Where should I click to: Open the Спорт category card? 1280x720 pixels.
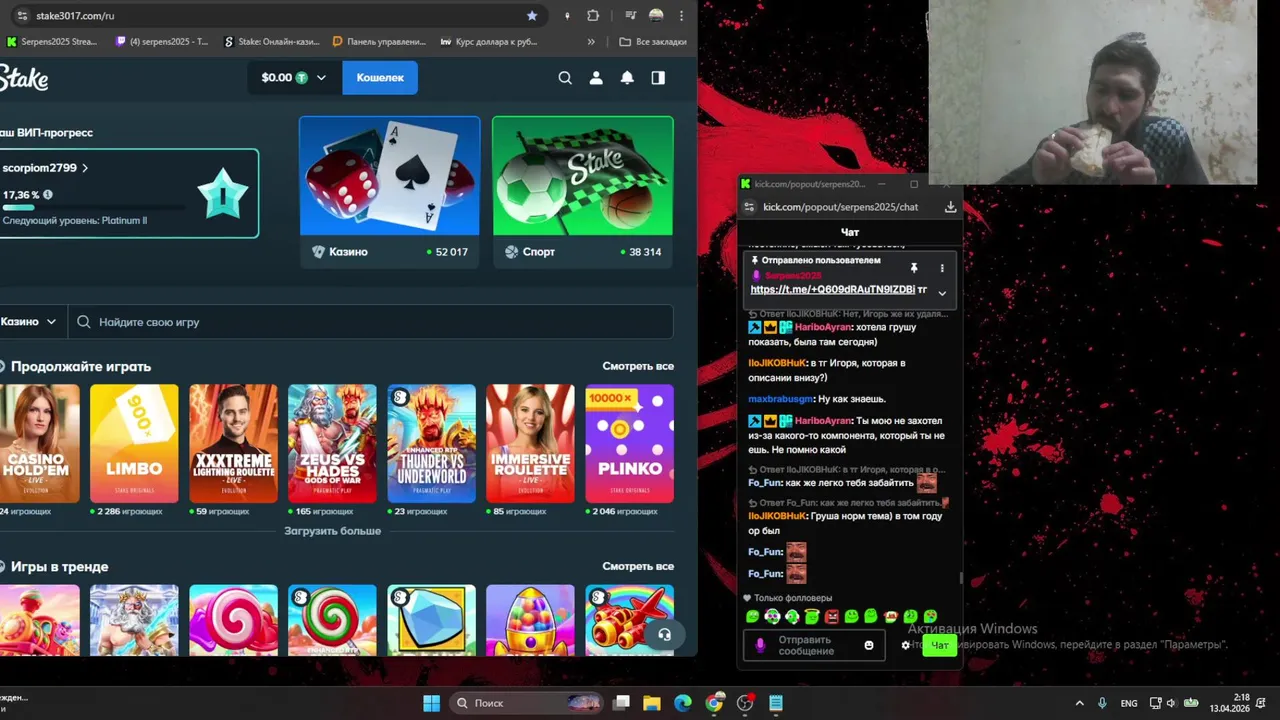[x=582, y=192]
